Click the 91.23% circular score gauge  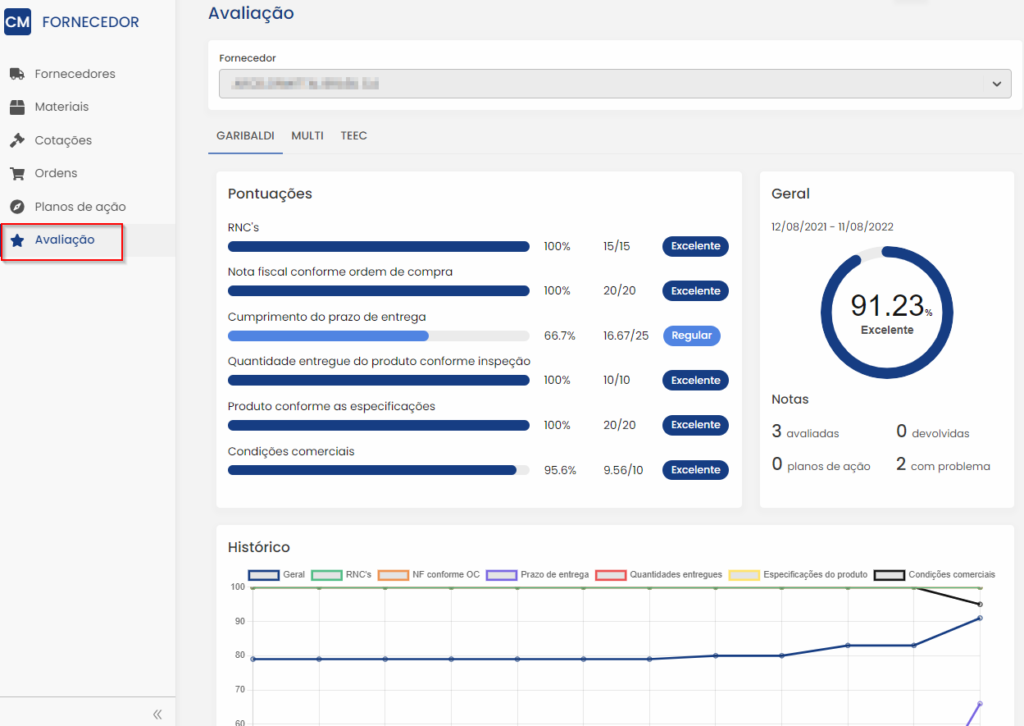[886, 312]
